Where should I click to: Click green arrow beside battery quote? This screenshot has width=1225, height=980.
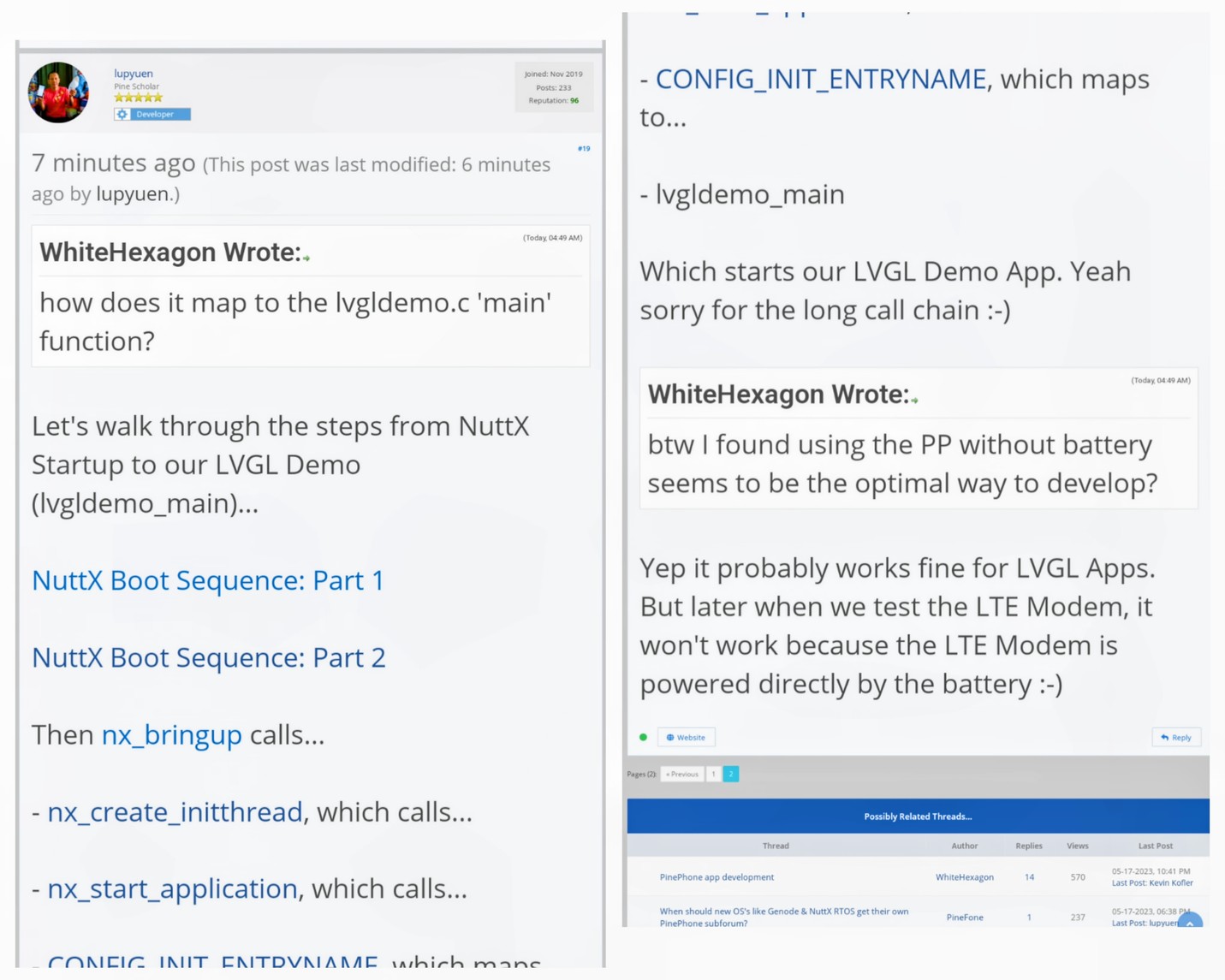[914, 400]
